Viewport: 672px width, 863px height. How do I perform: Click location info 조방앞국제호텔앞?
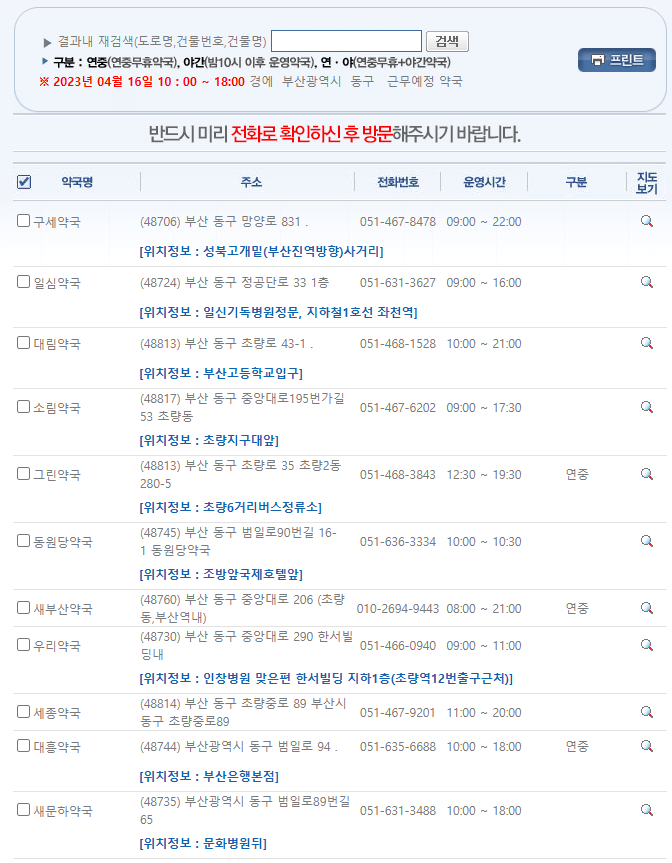tap(221, 575)
